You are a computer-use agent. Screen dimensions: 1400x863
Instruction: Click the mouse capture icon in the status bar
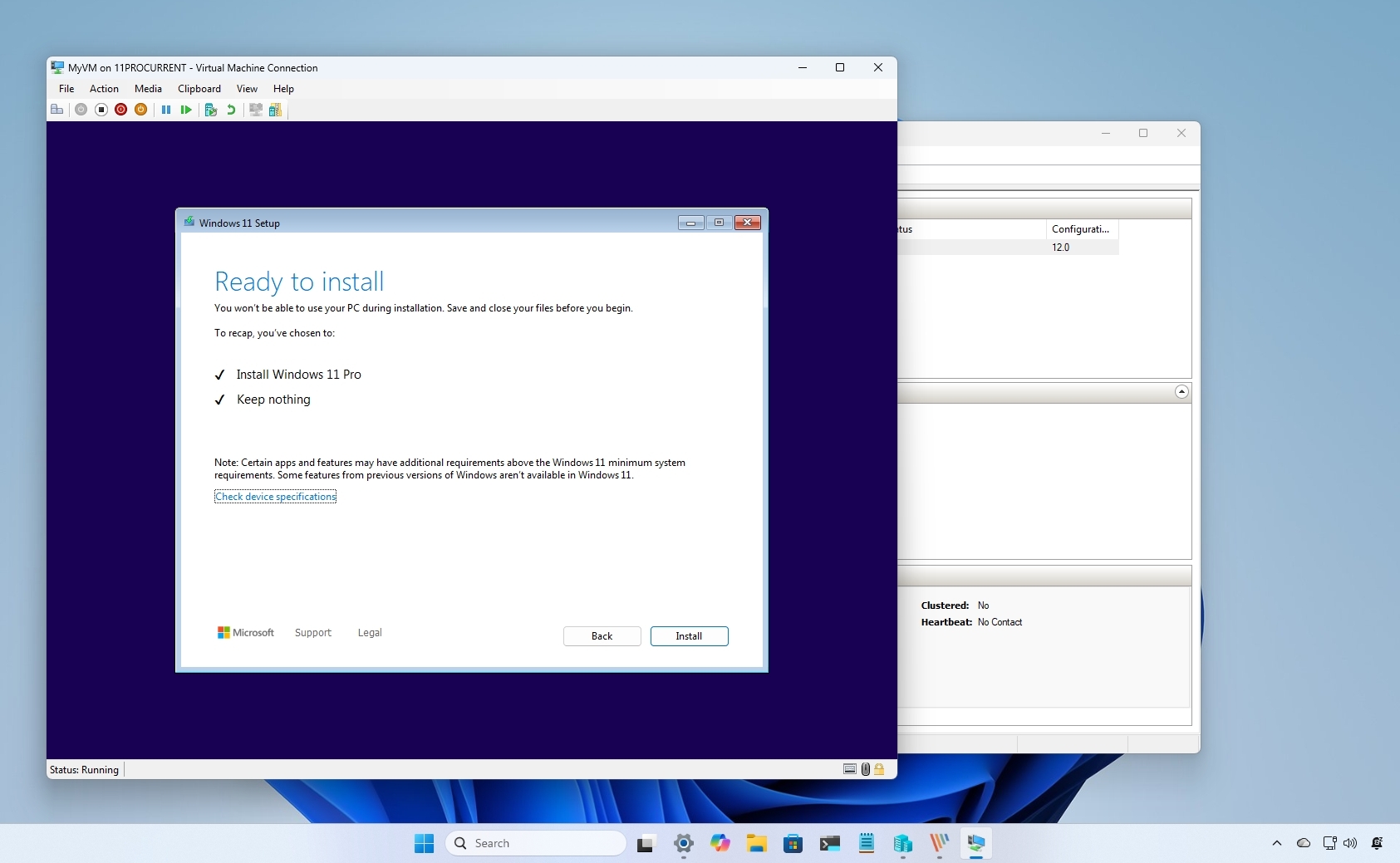[x=864, y=769]
